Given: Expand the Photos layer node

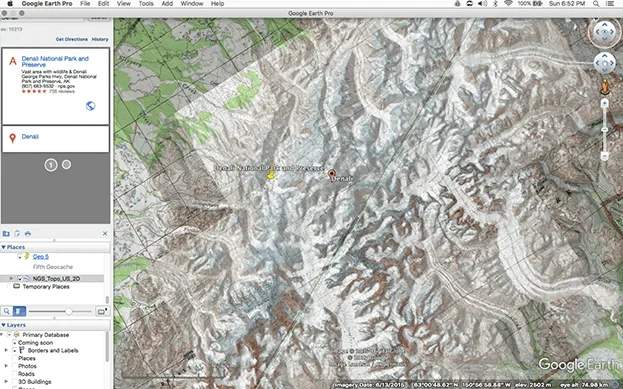Looking at the screenshot, I should 6,366.
